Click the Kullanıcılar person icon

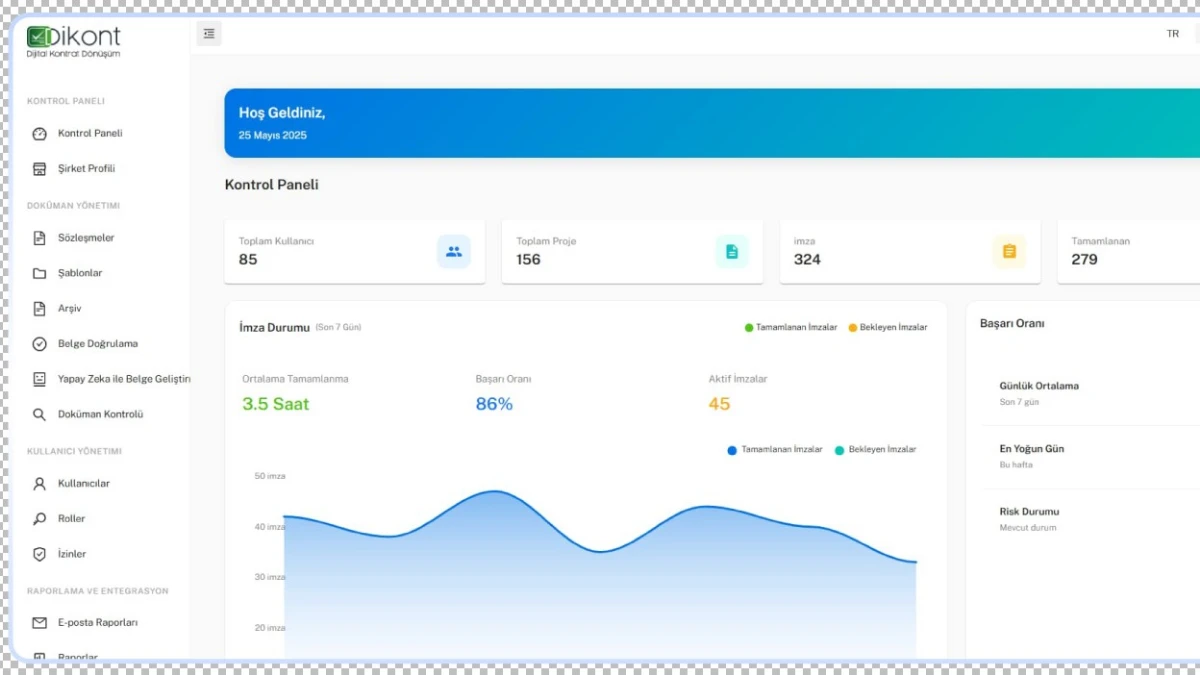(x=40, y=484)
